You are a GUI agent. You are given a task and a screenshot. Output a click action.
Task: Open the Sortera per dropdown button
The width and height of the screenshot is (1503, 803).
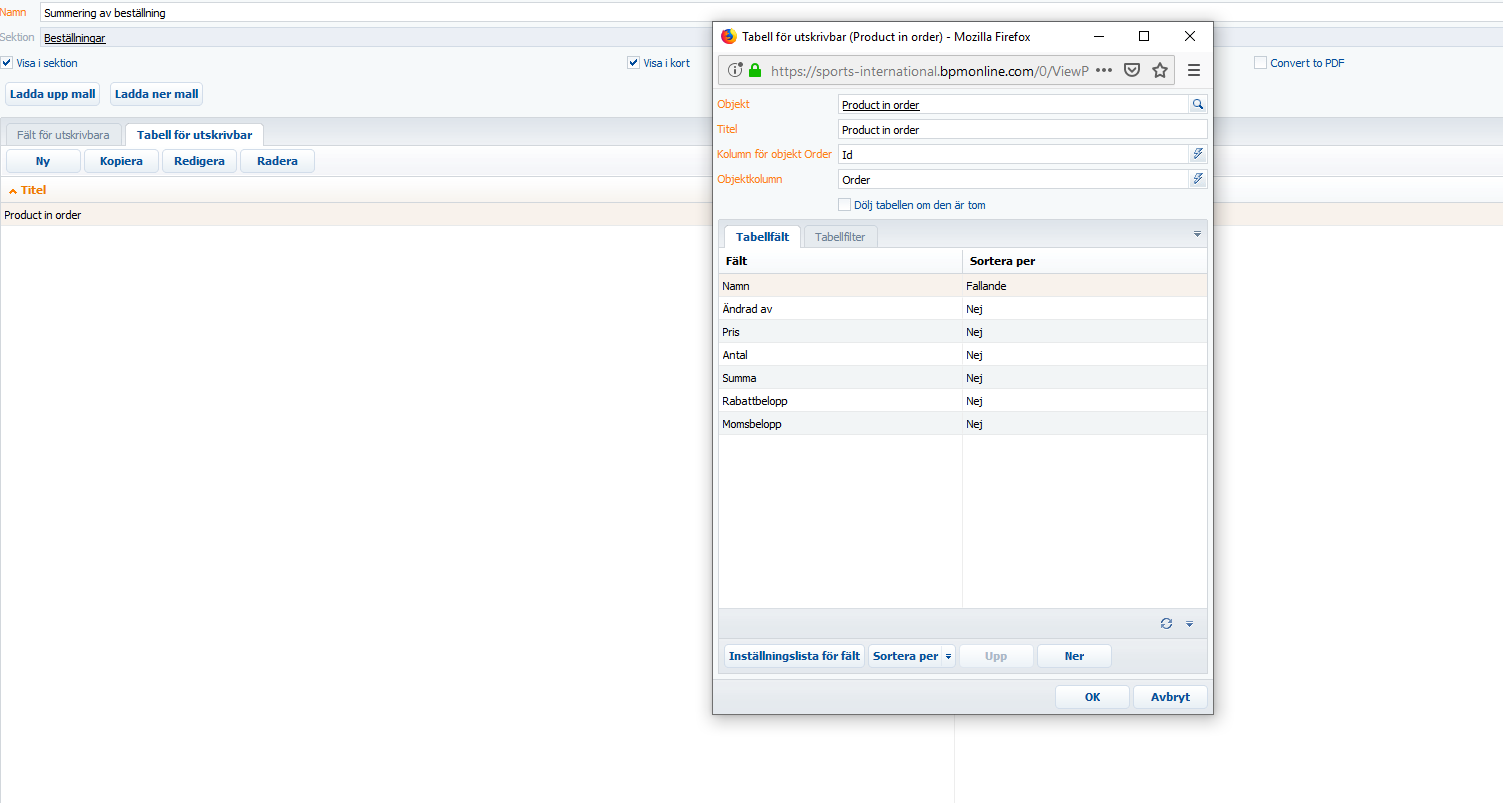point(912,656)
